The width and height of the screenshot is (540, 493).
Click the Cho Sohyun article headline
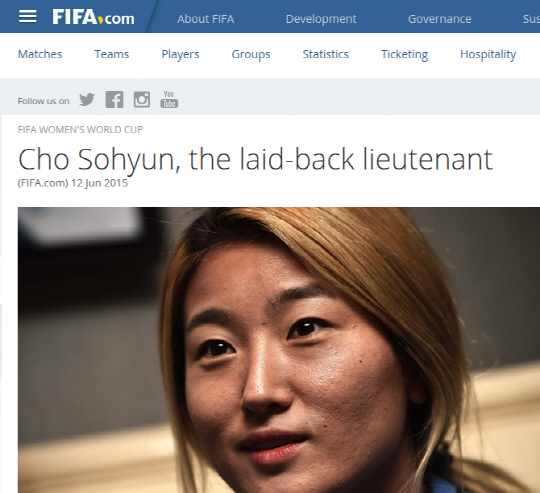255,159
